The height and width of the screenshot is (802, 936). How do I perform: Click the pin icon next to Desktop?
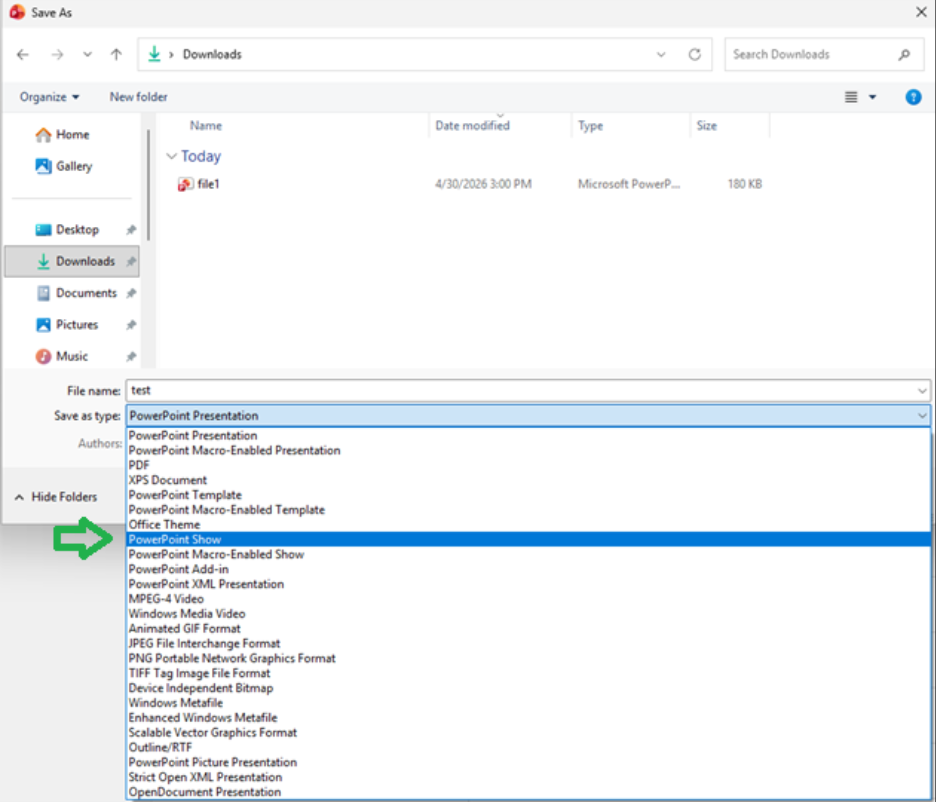[131, 230]
